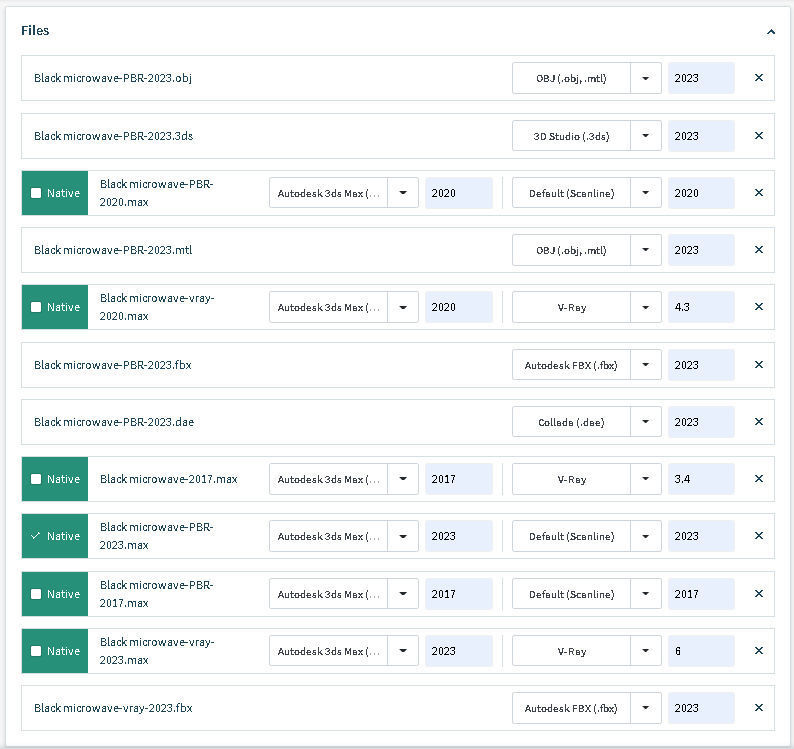Collapse the Files section chevron

(771, 31)
